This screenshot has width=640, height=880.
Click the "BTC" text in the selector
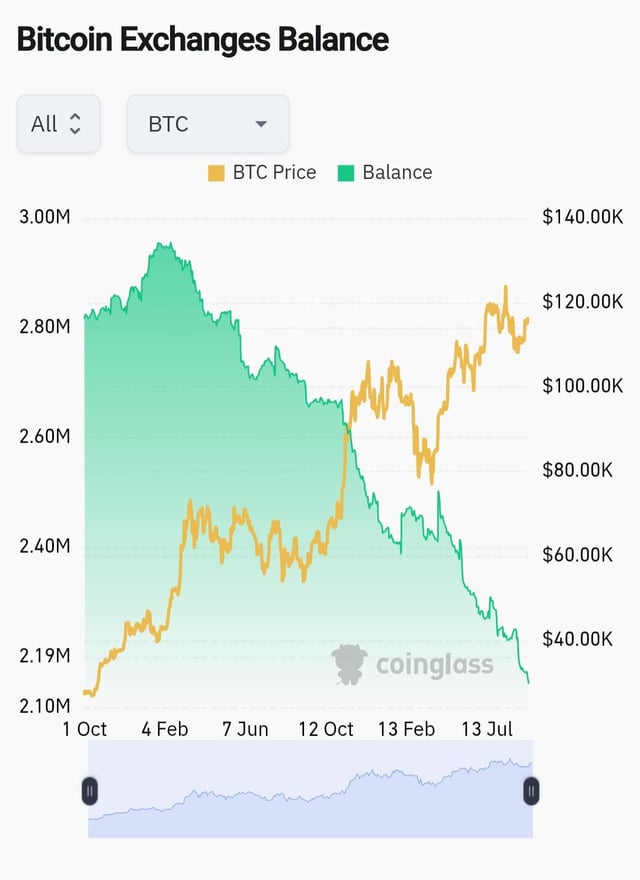point(168,124)
